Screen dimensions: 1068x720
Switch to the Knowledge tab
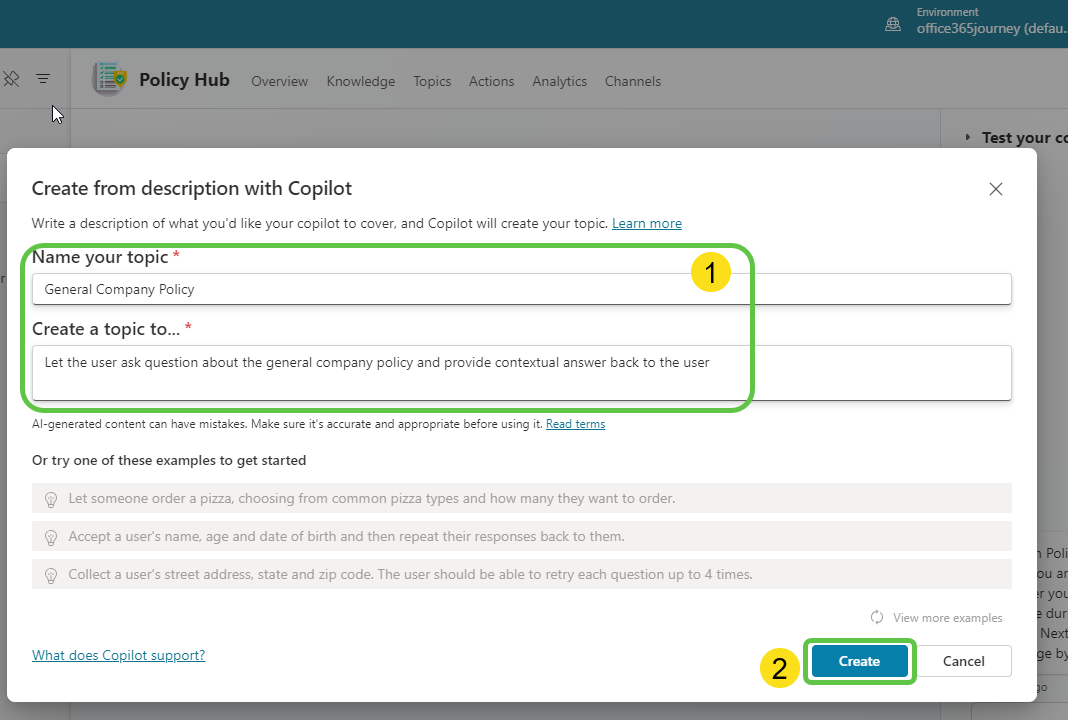click(360, 81)
